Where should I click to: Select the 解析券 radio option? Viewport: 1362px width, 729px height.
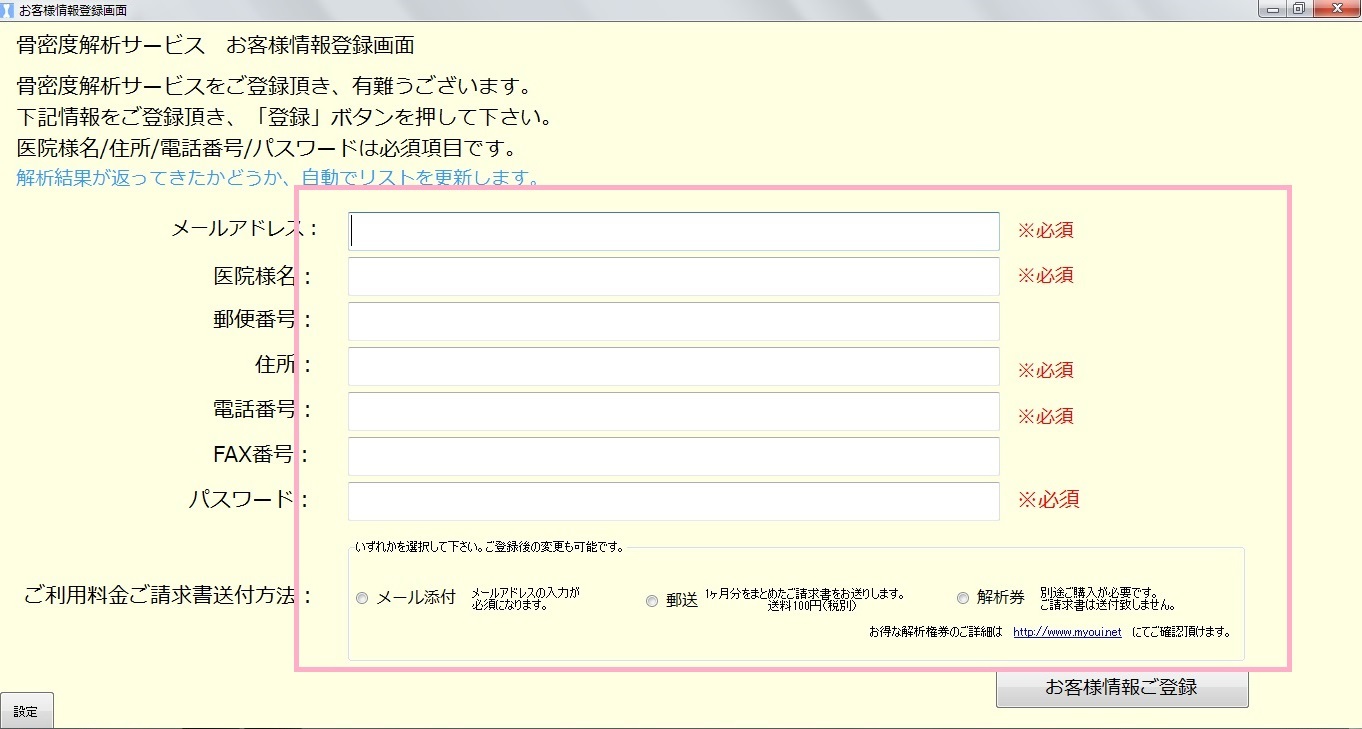click(x=963, y=598)
